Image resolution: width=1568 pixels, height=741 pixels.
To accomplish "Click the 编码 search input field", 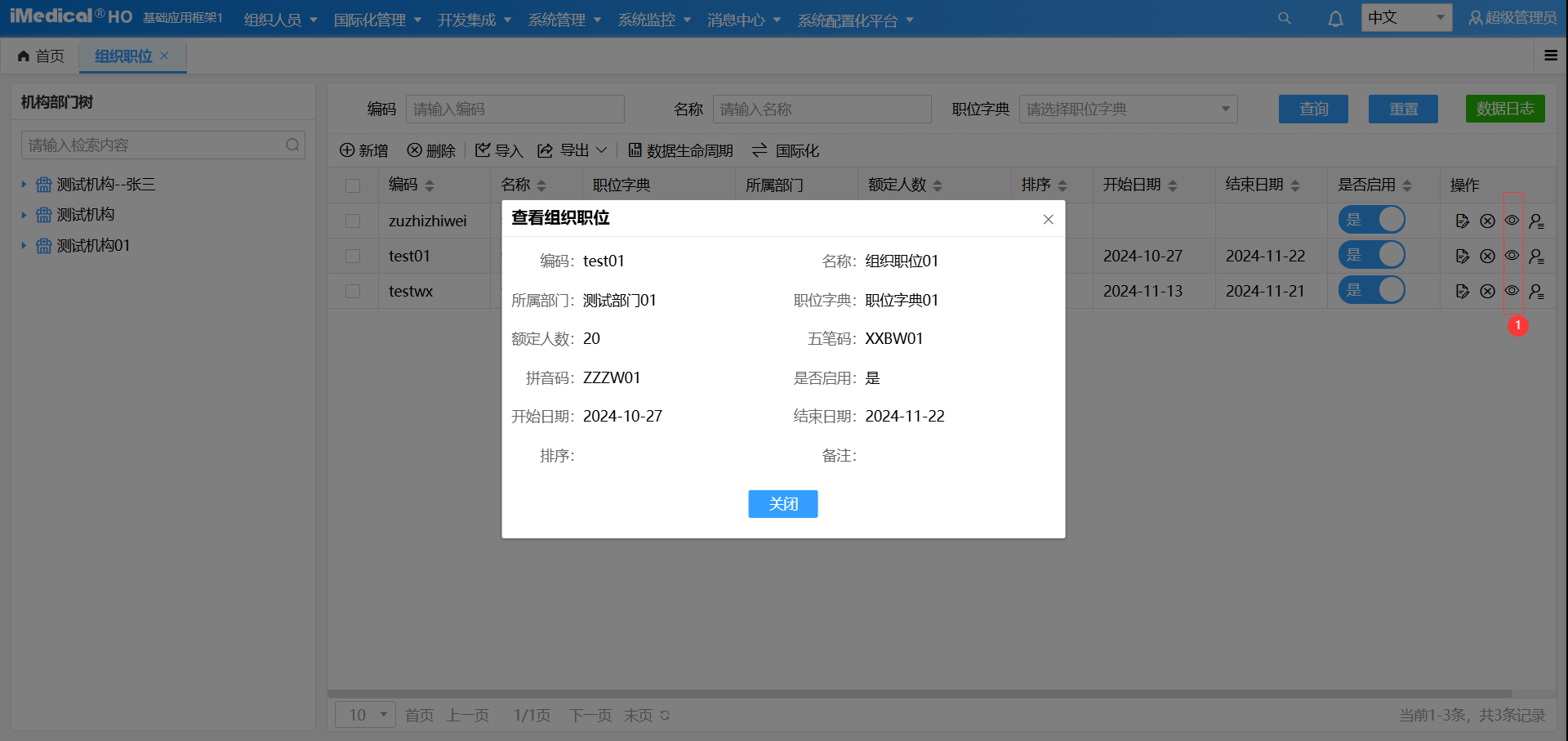I will point(515,109).
